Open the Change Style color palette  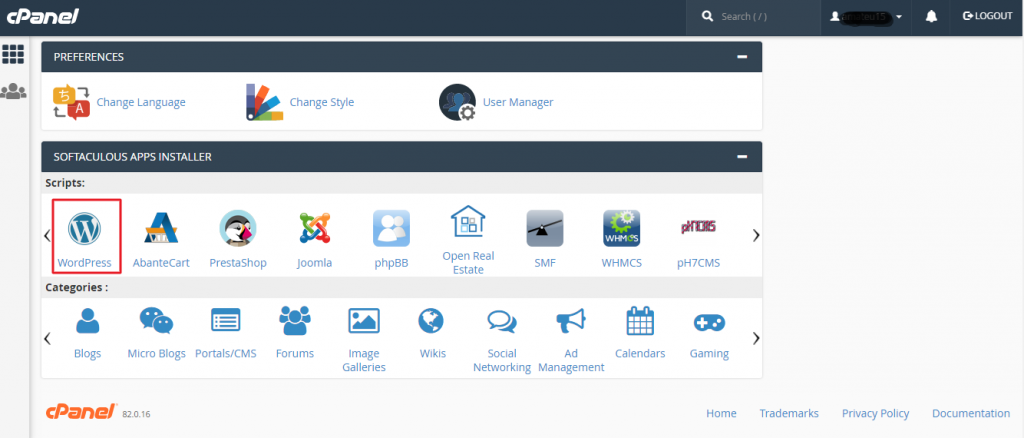tap(265, 102)
